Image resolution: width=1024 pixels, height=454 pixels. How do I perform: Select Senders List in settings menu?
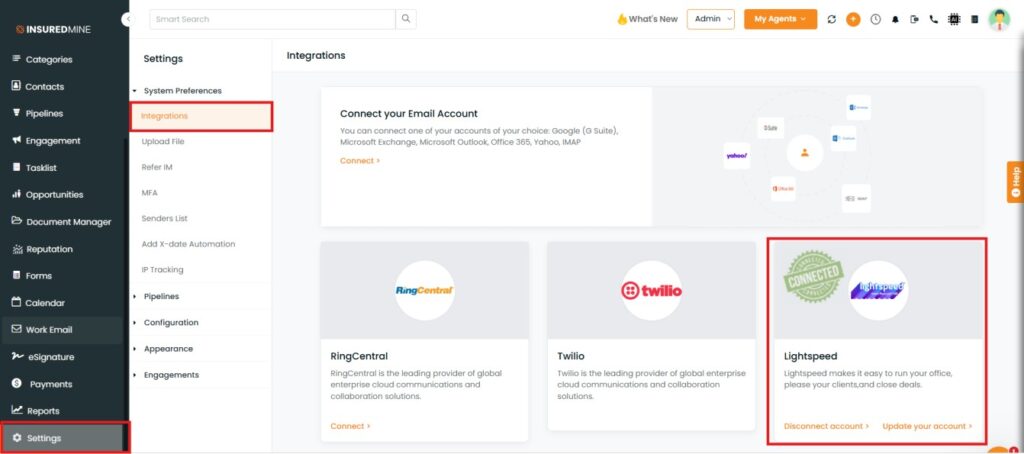coord(165,218)
